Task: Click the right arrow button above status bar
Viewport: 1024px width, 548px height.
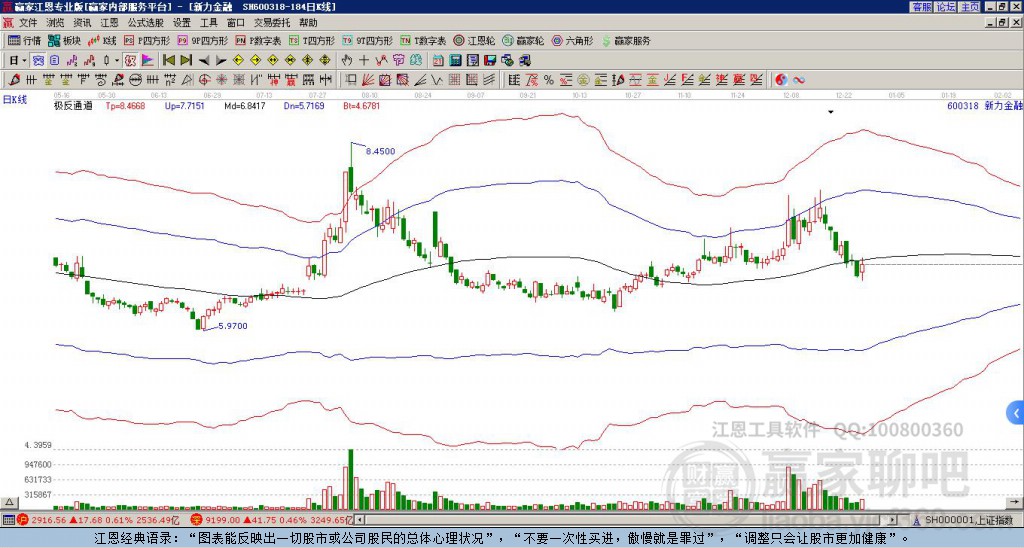Action: coord(1015,502)
